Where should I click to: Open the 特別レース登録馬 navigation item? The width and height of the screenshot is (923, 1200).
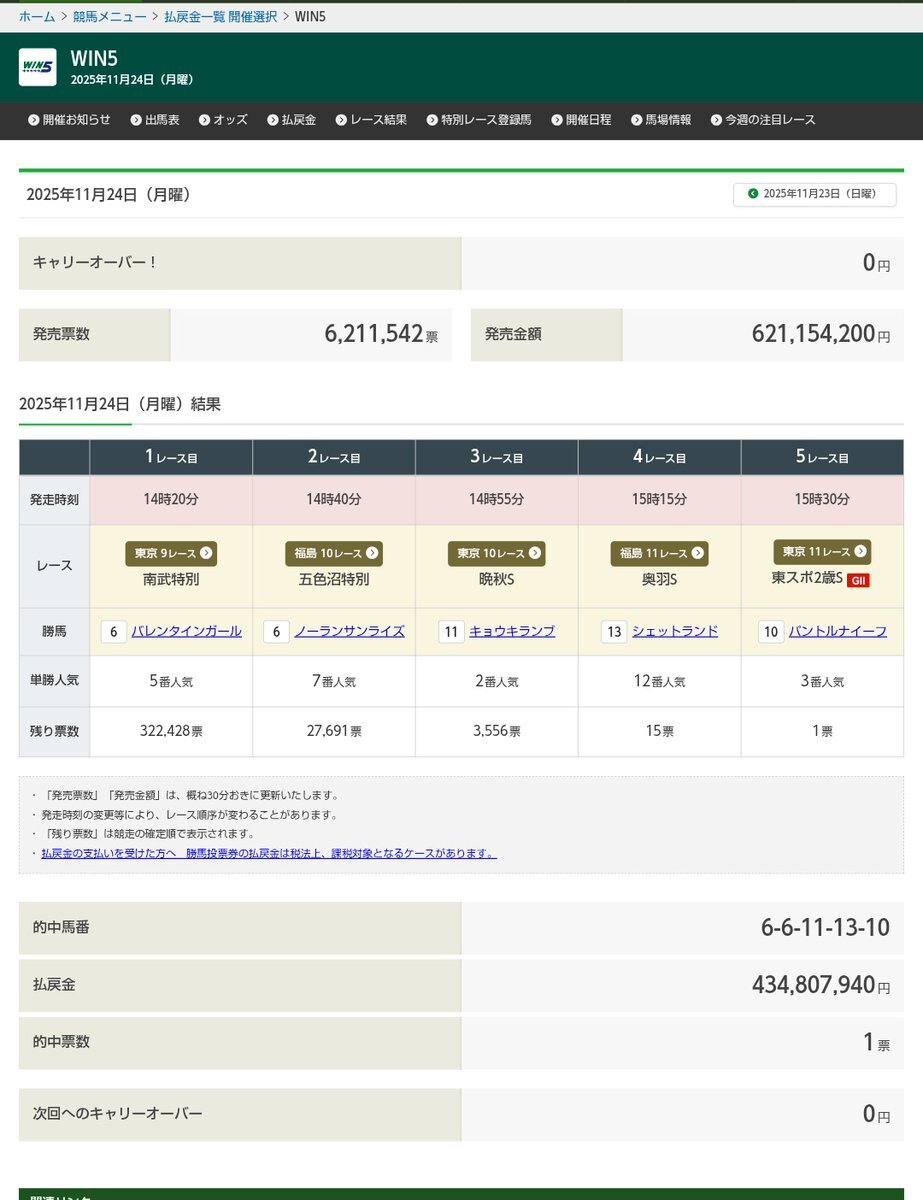coord(482,118)
